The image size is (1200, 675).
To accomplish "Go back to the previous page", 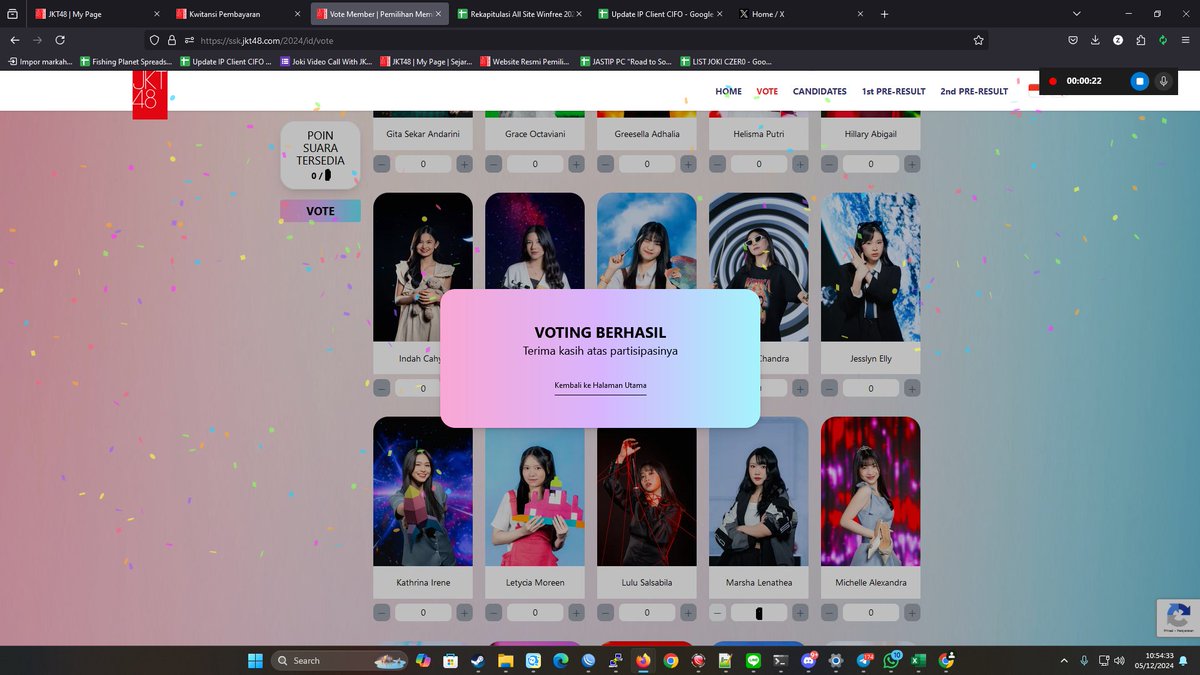I will [x=15, y=40].
